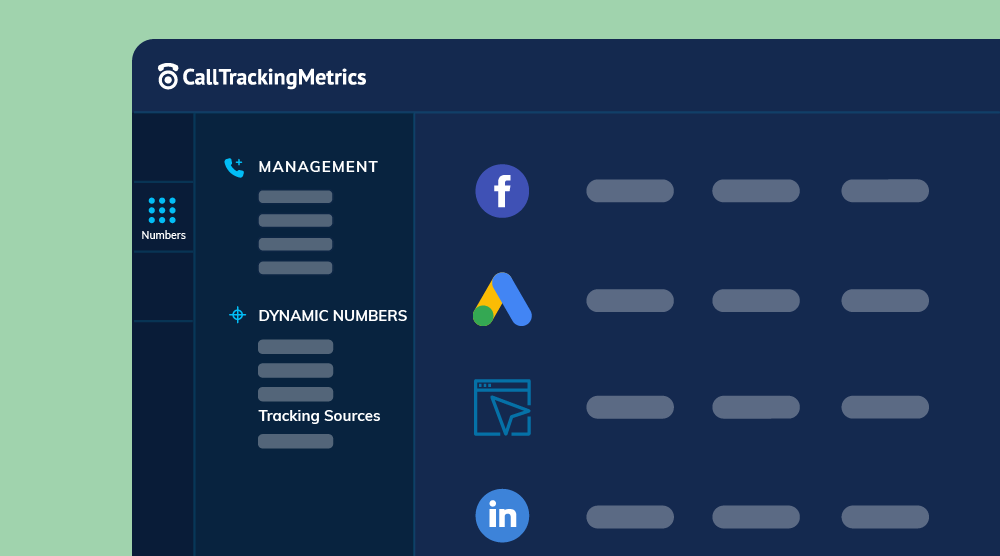This screenshot has width=1000, height=556.
Task: Select the last placeholder item under Management
Action: (x=295, y=268)
